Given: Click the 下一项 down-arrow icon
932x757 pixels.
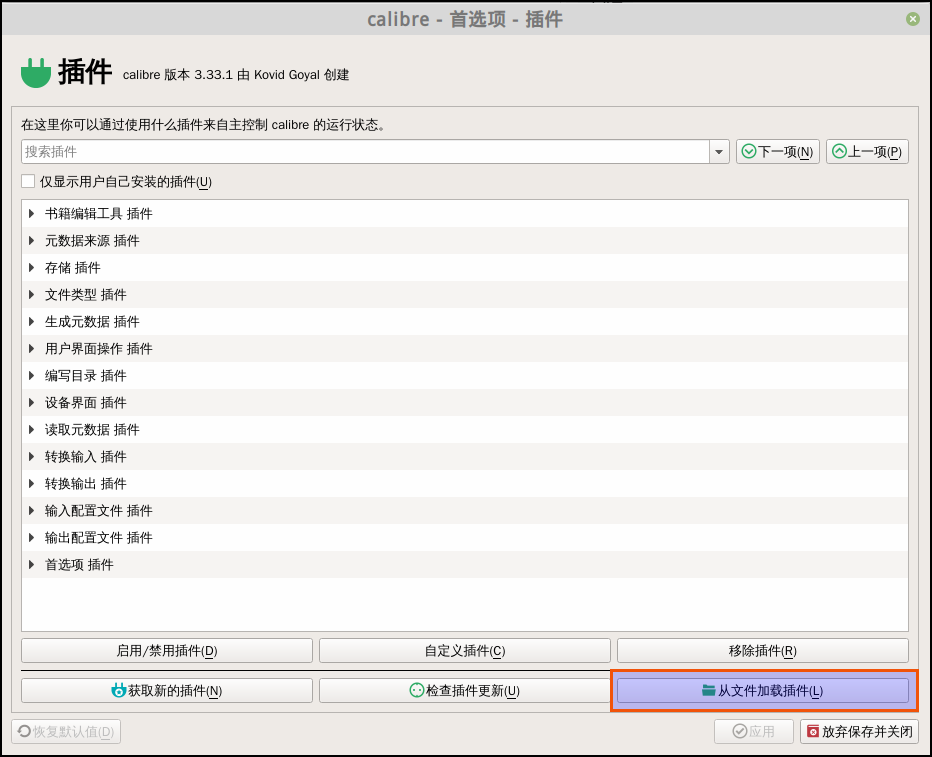Looking at the screenshot, I should tap(749, 152).
